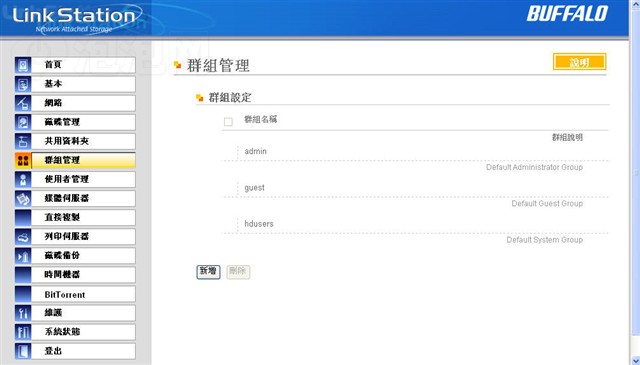Open the 直接複製 menu entry

(x=75, y=218)
